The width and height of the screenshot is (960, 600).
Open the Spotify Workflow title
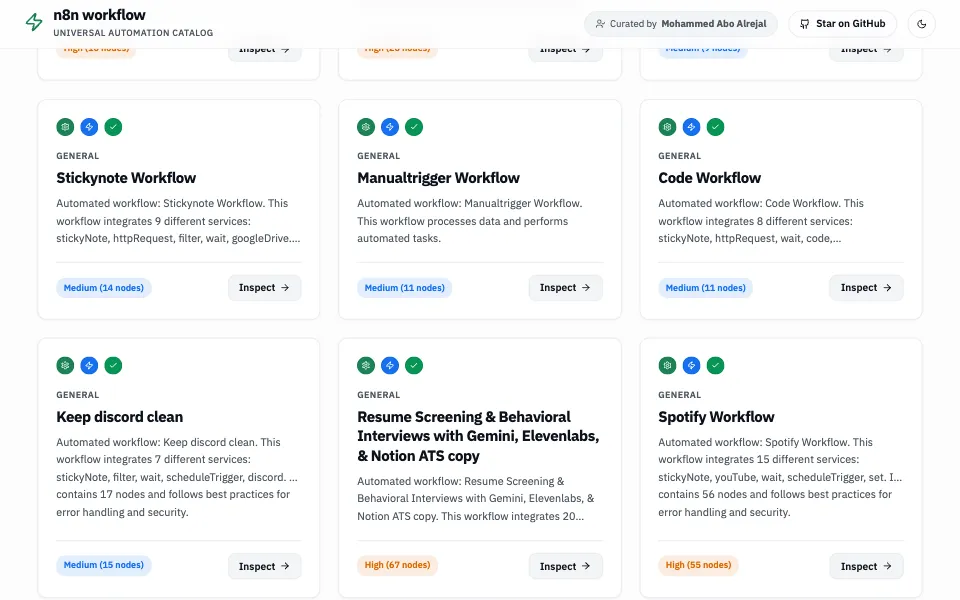click(716, 417)
